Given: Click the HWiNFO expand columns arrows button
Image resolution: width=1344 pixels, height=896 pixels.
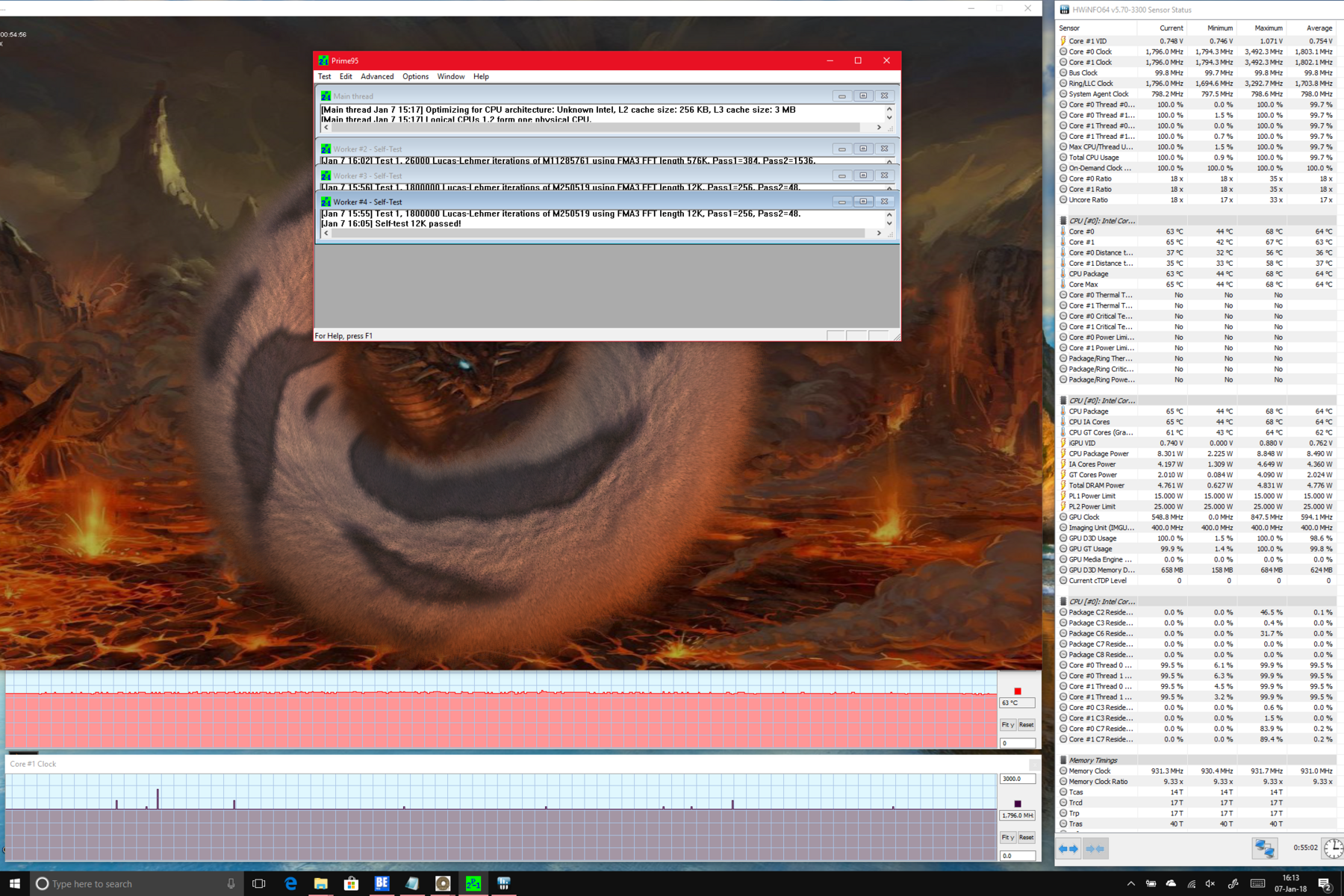Looking at the screenshot, I should click(x=1069, y=849).
